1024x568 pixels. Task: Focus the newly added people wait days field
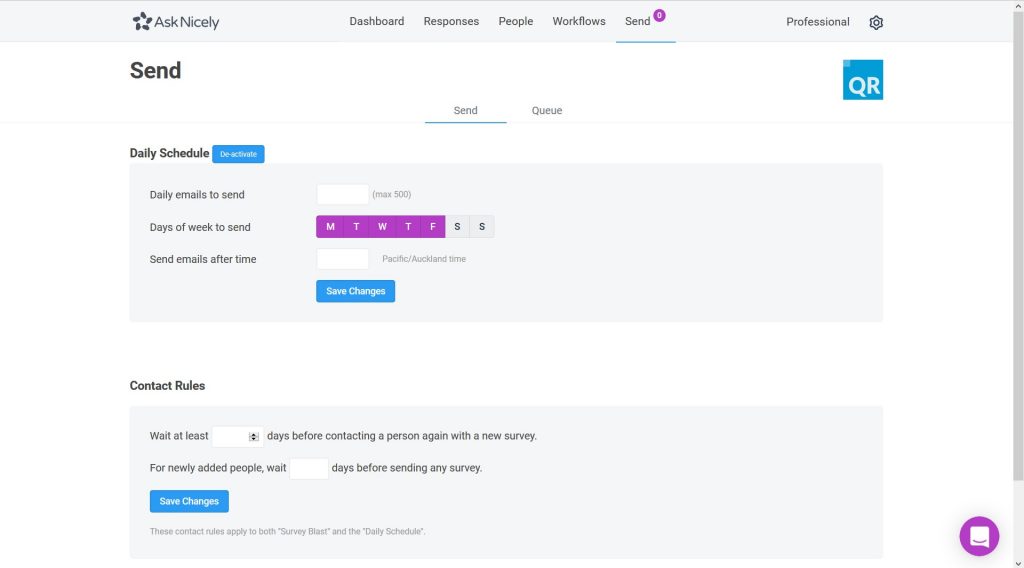click(309, 468)
